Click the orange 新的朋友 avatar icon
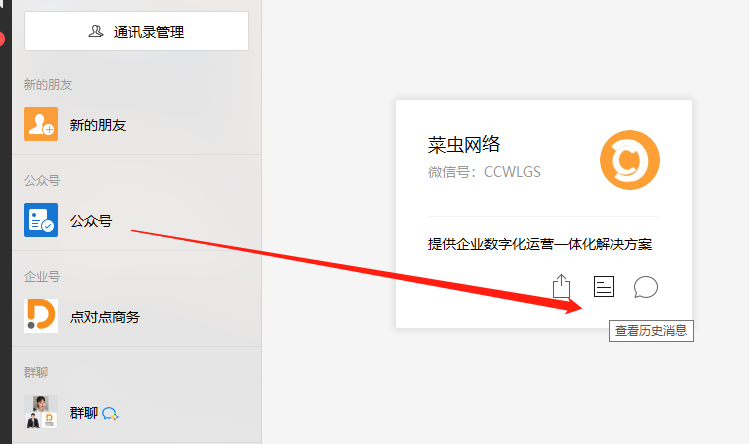The width and height of the screenshot is (749, 444). pos(41,124)
